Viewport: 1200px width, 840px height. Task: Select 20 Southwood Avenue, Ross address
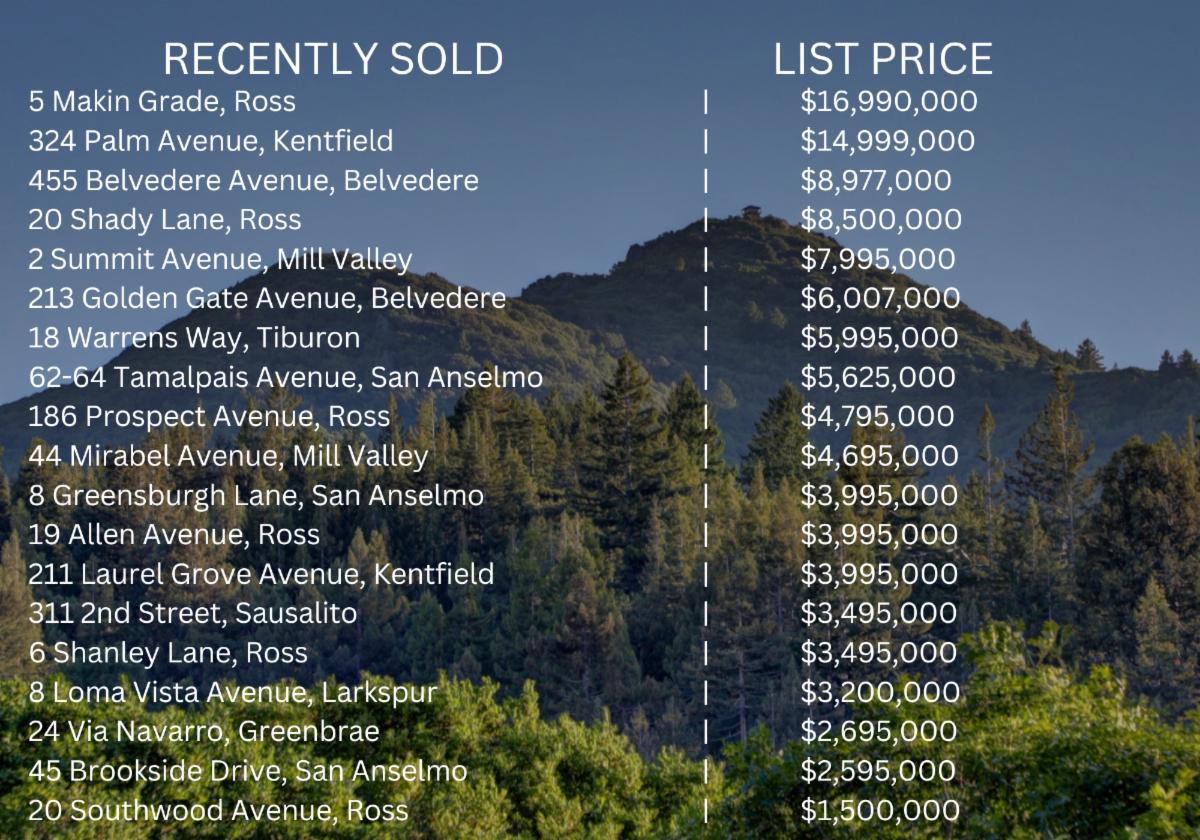(x=218, y=810)
